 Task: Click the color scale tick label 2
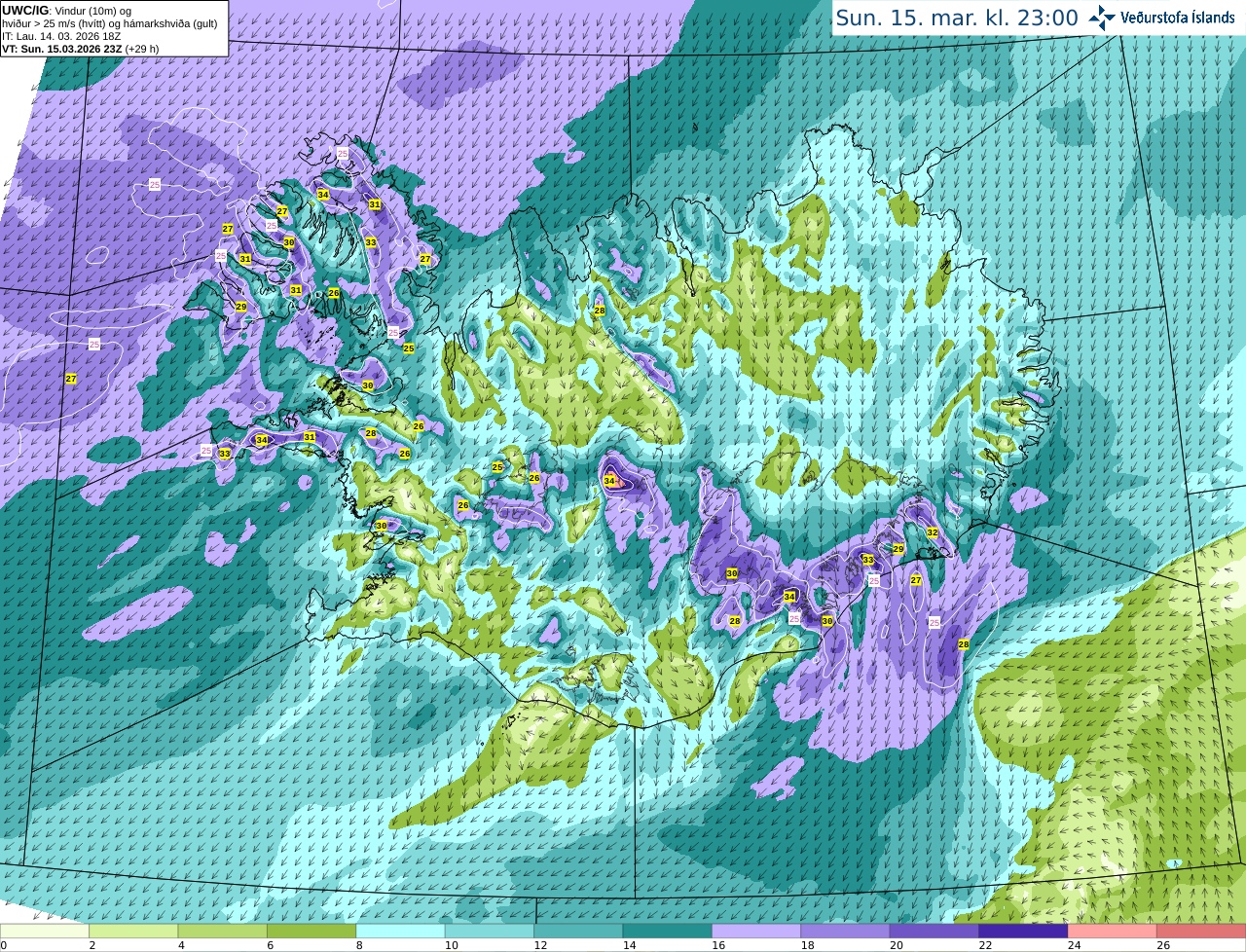tap(92, 945)
